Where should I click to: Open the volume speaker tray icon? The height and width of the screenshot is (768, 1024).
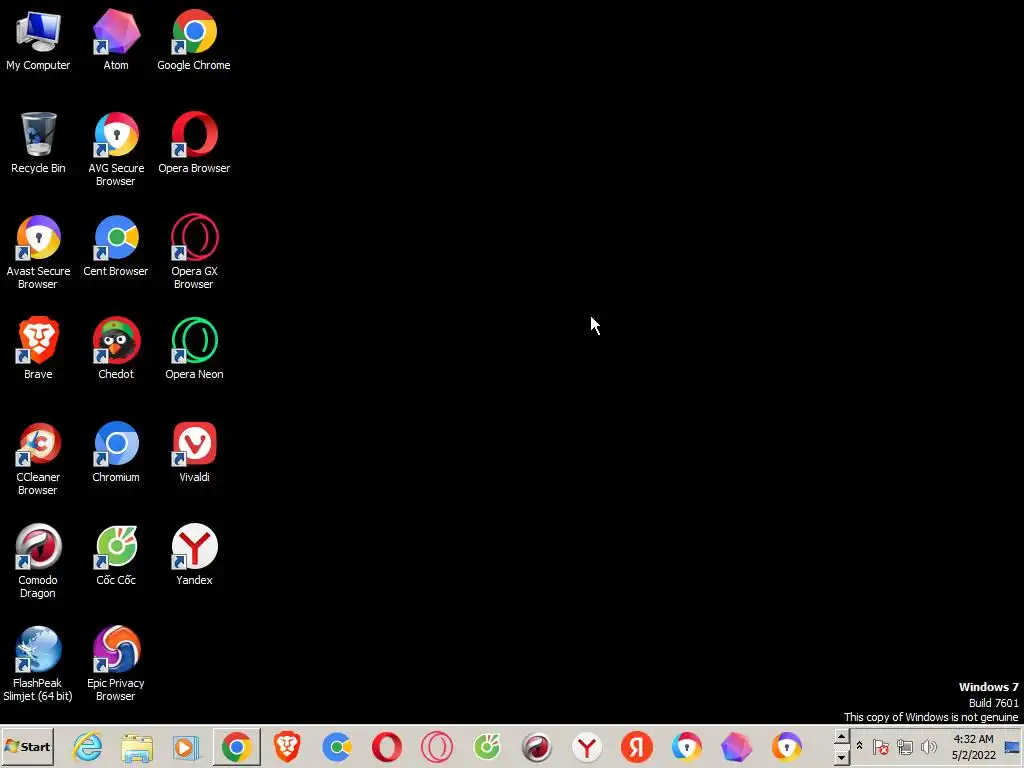(x=928, y=746)
